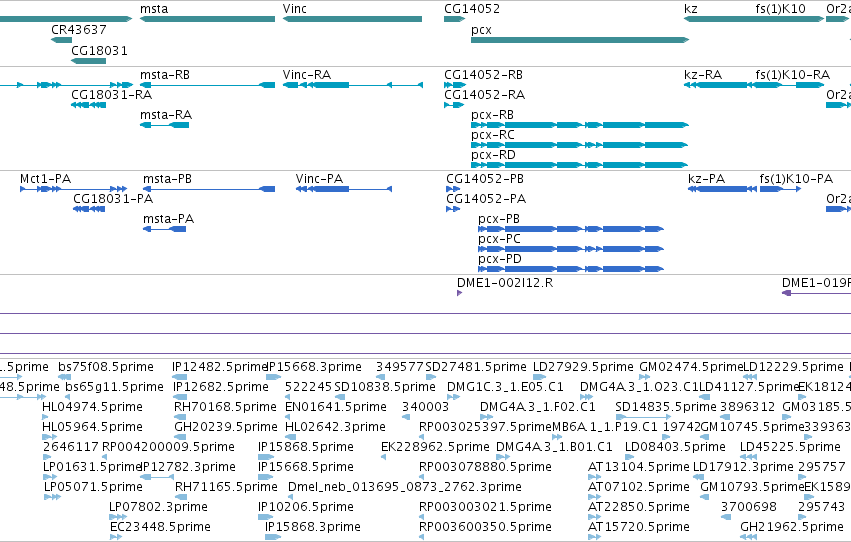Select the msta-PA protein feature
851x542 pixels.
tap(164, 229)
